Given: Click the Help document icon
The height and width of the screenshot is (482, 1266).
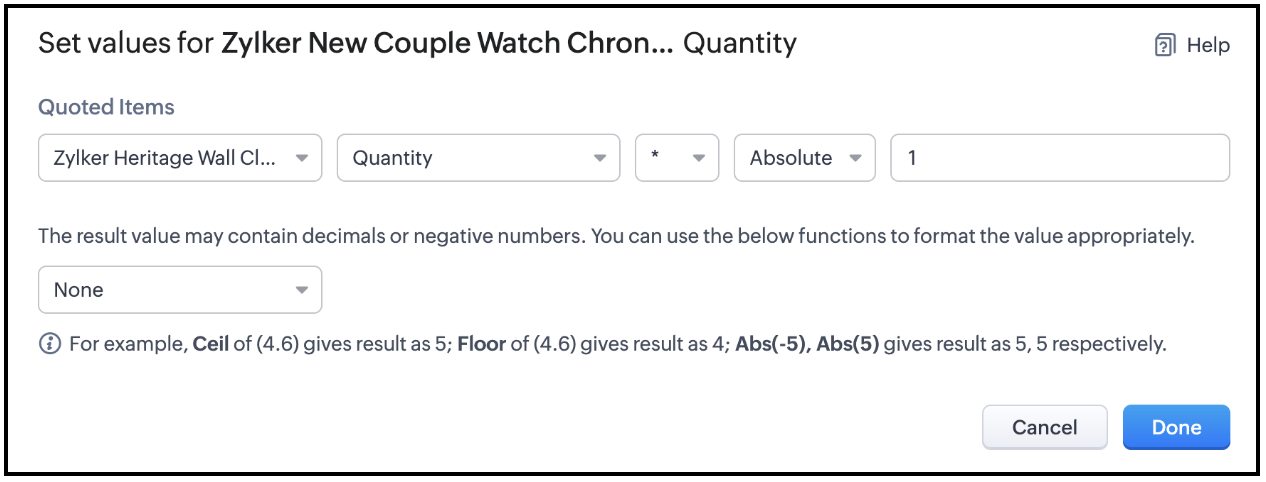Looking at the screenshot, I should click(x=1164, y=45).
